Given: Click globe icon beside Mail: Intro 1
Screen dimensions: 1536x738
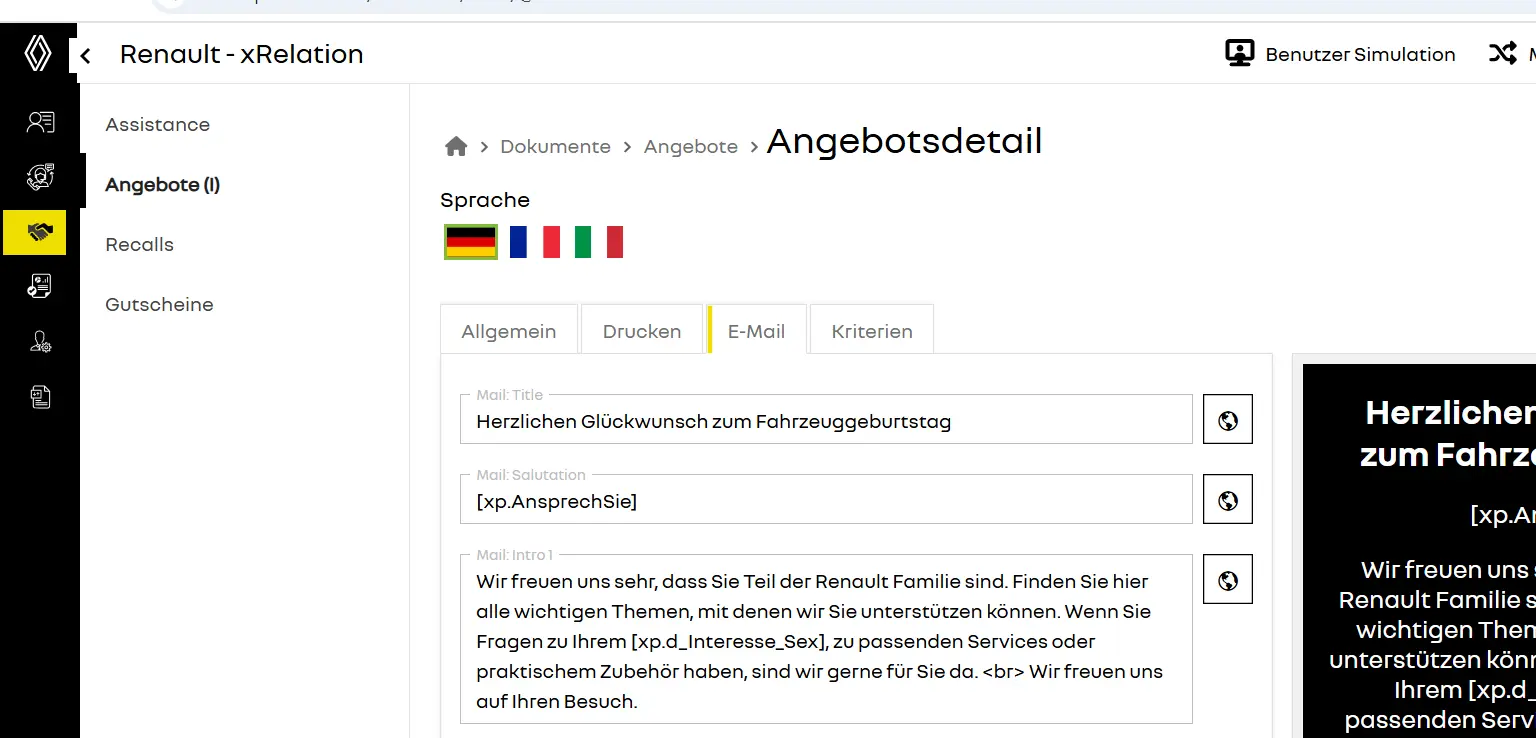Looking at the screenshot, I should click(1228, 579).
